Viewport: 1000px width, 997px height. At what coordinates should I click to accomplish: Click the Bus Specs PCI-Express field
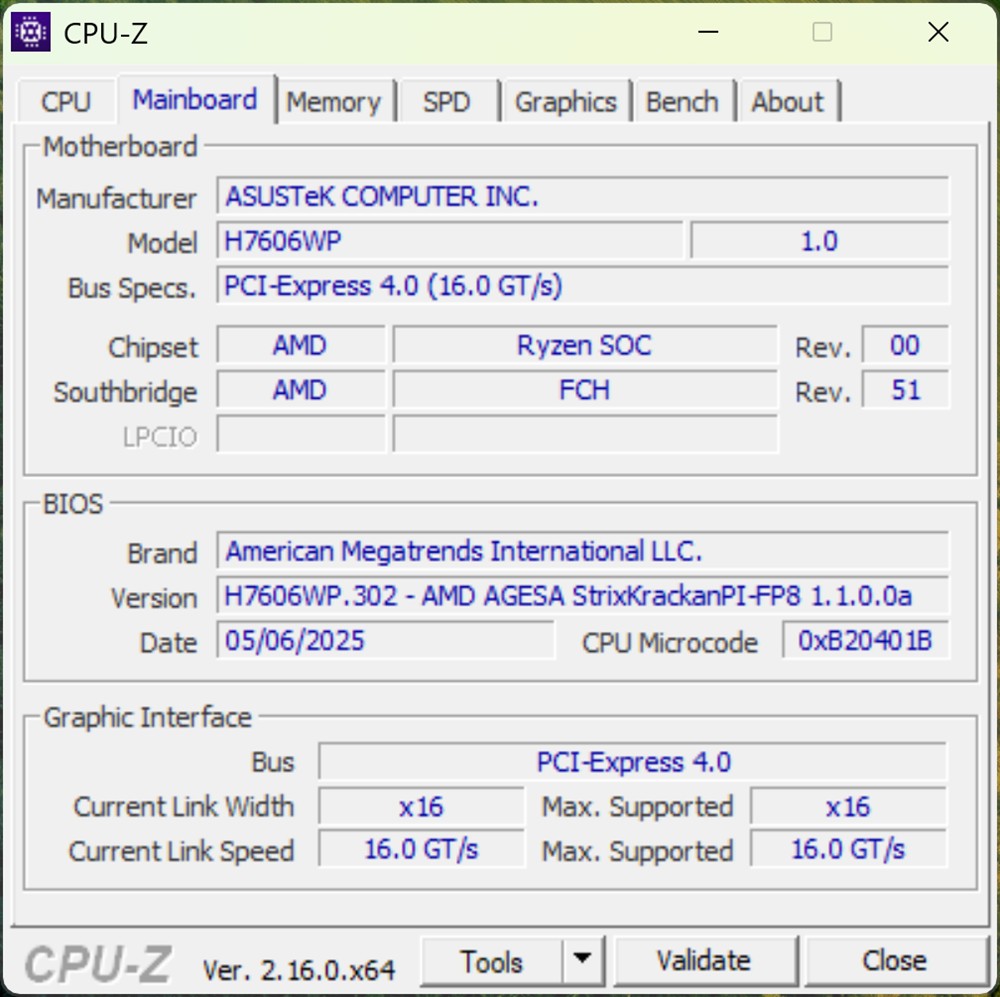point(582,287)
